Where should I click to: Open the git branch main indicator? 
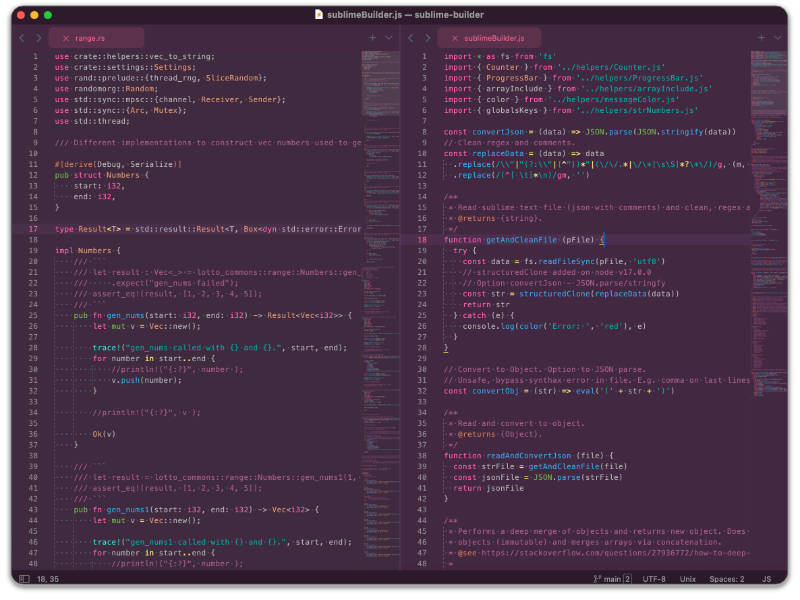(612, 579)
